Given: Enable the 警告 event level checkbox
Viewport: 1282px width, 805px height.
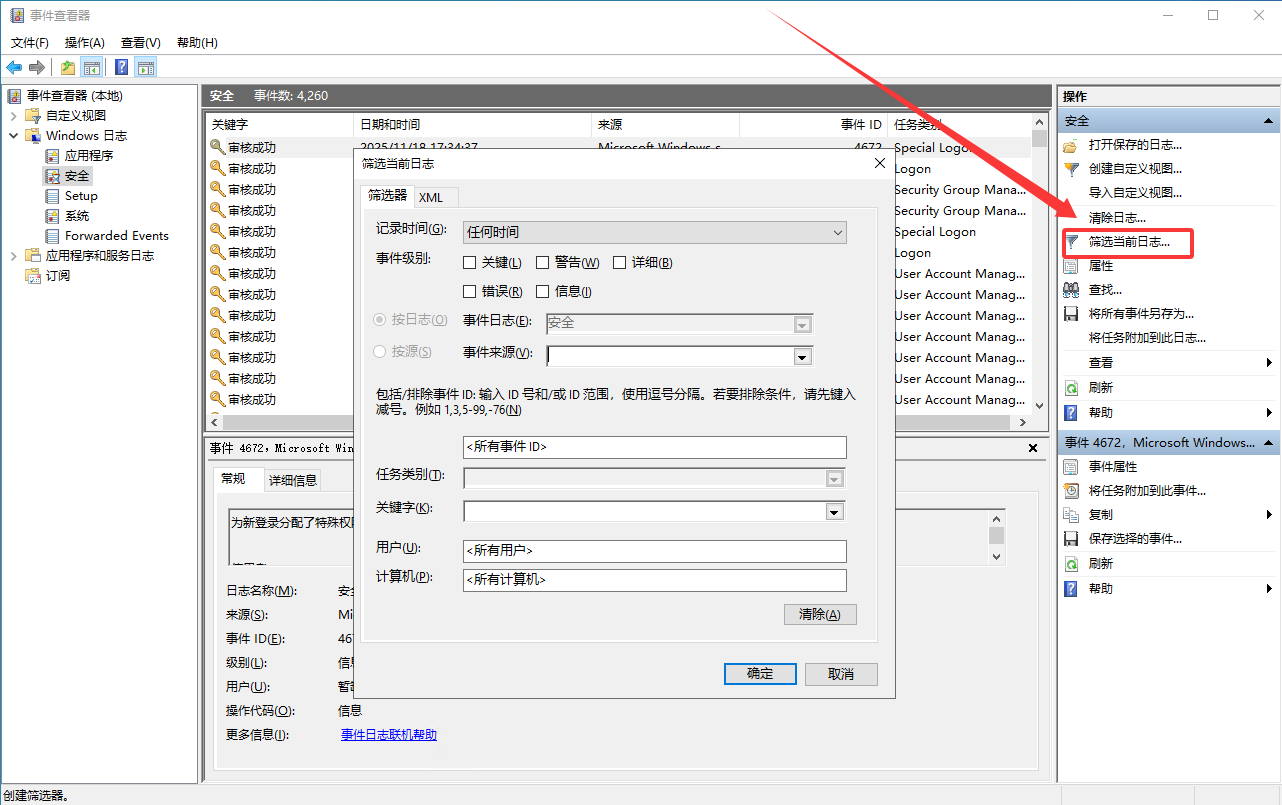Looking at the screenshot, I should point(543,263).
